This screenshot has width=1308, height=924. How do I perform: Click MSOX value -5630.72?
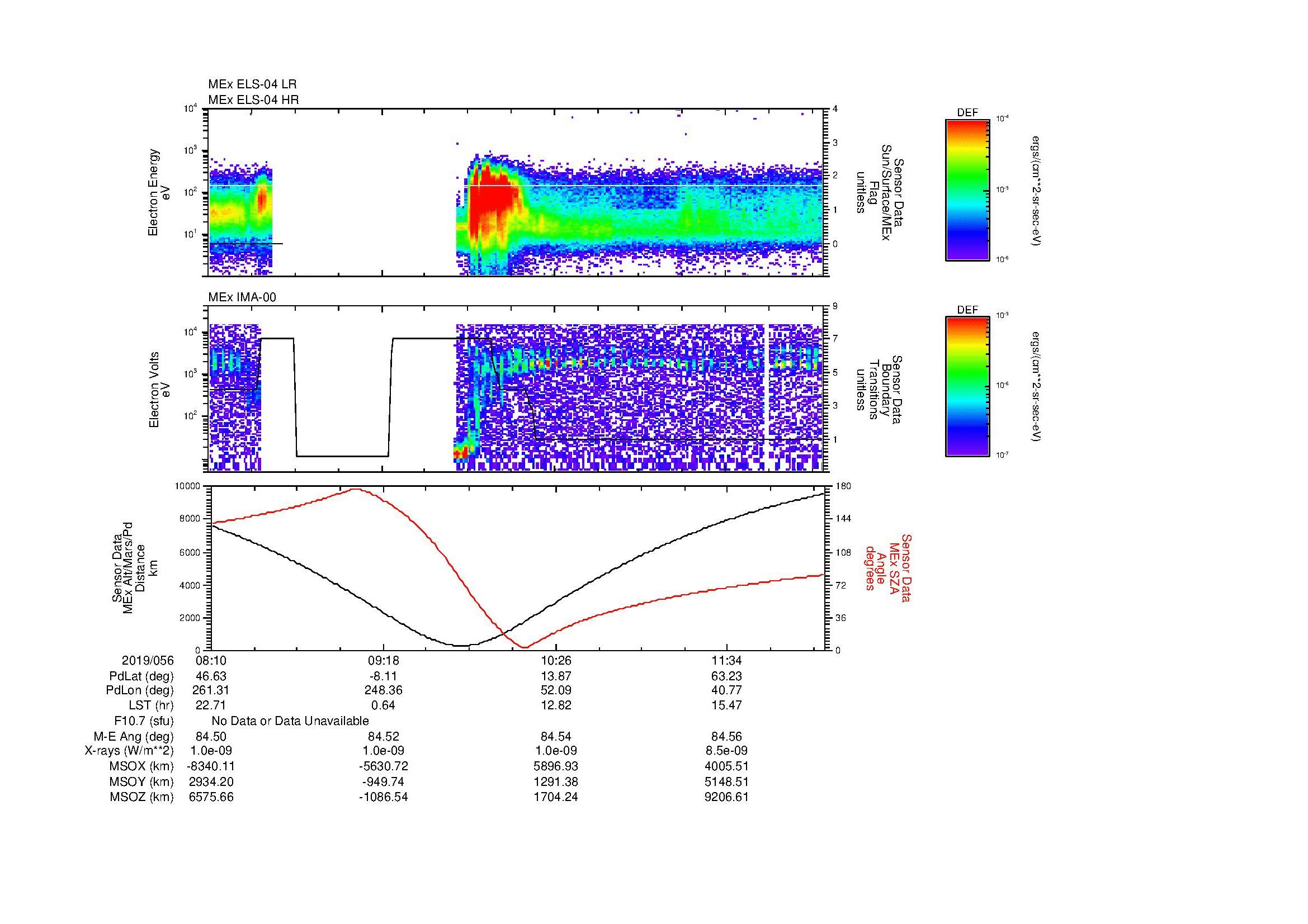coord(384,766)
